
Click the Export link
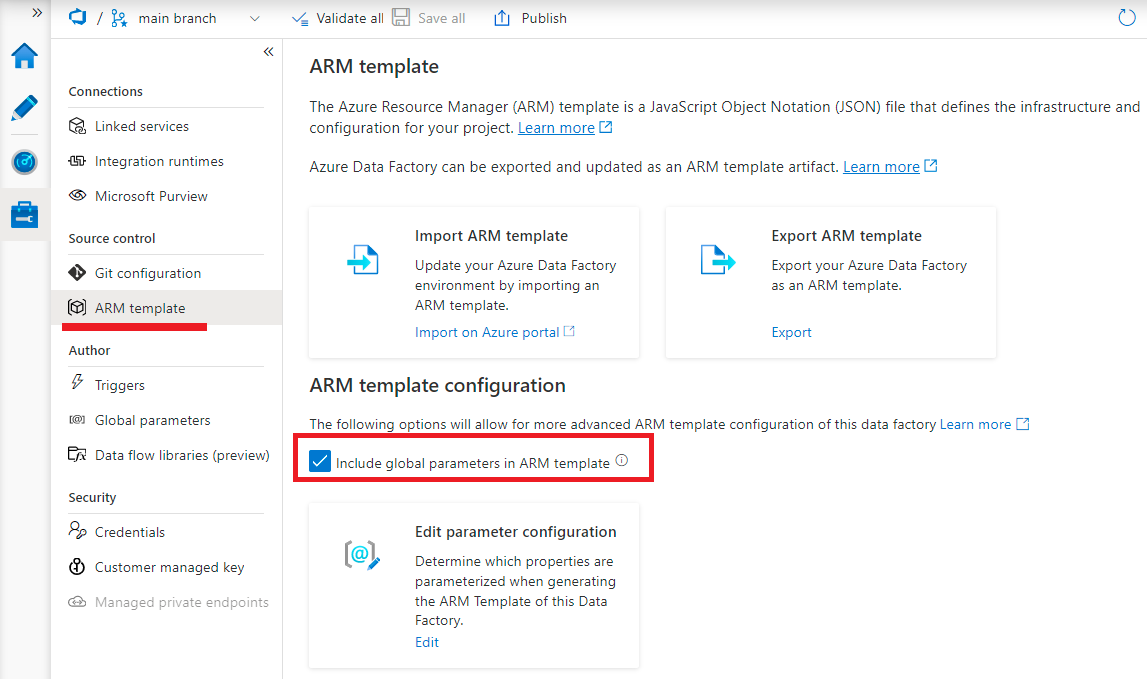click(x=791, y=331)
